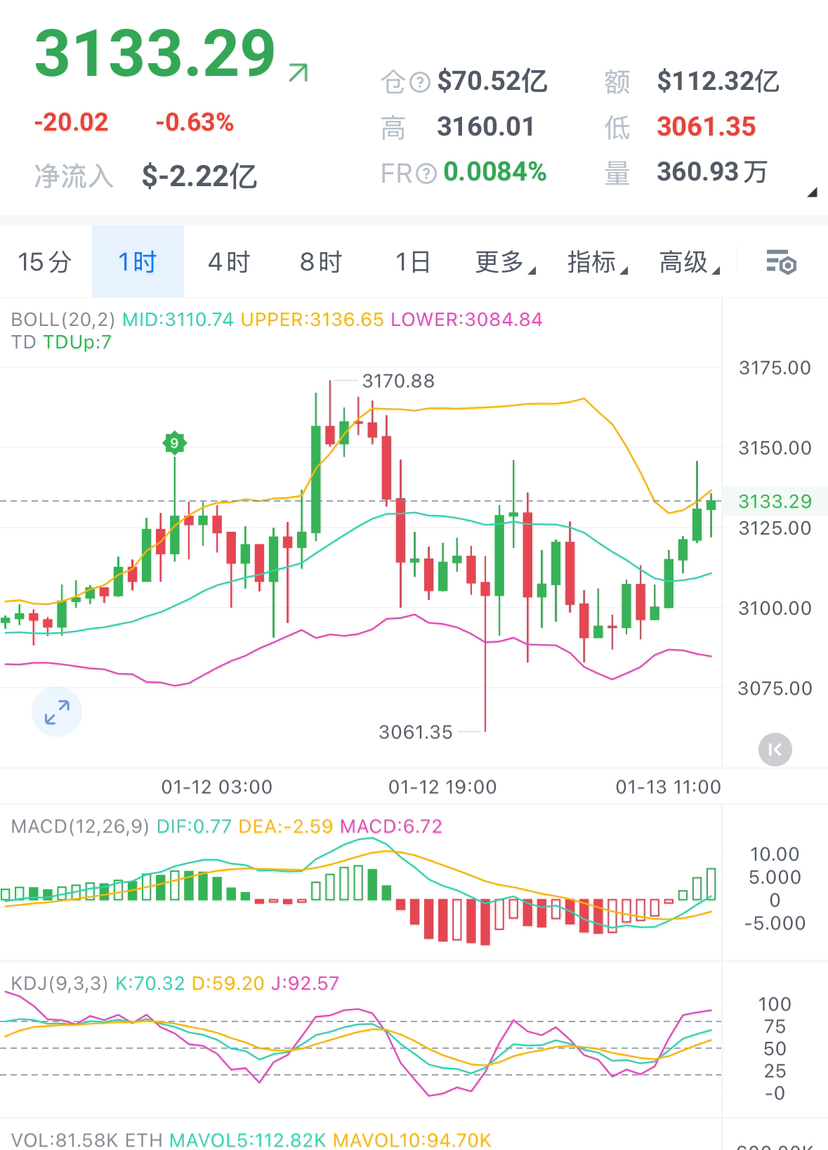Screen dimensions: 828x1150
Task: Tap the TD 9 marker on chart
Action: click(174, 442)
